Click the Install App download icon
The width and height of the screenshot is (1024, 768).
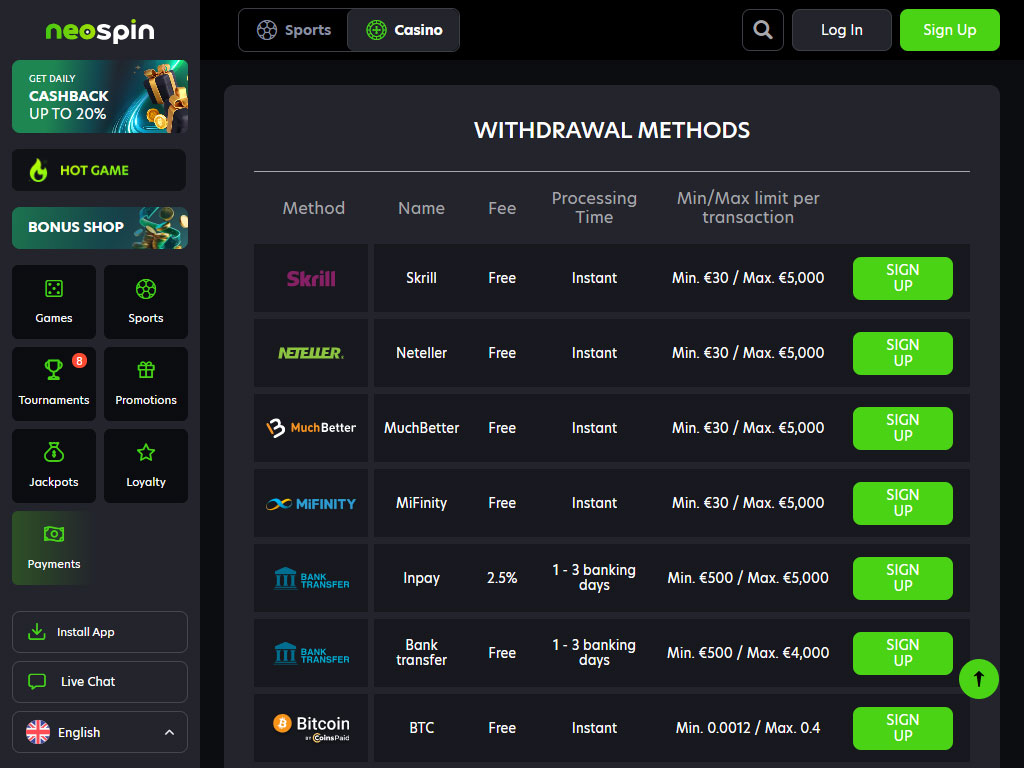[x=37, y=632]
